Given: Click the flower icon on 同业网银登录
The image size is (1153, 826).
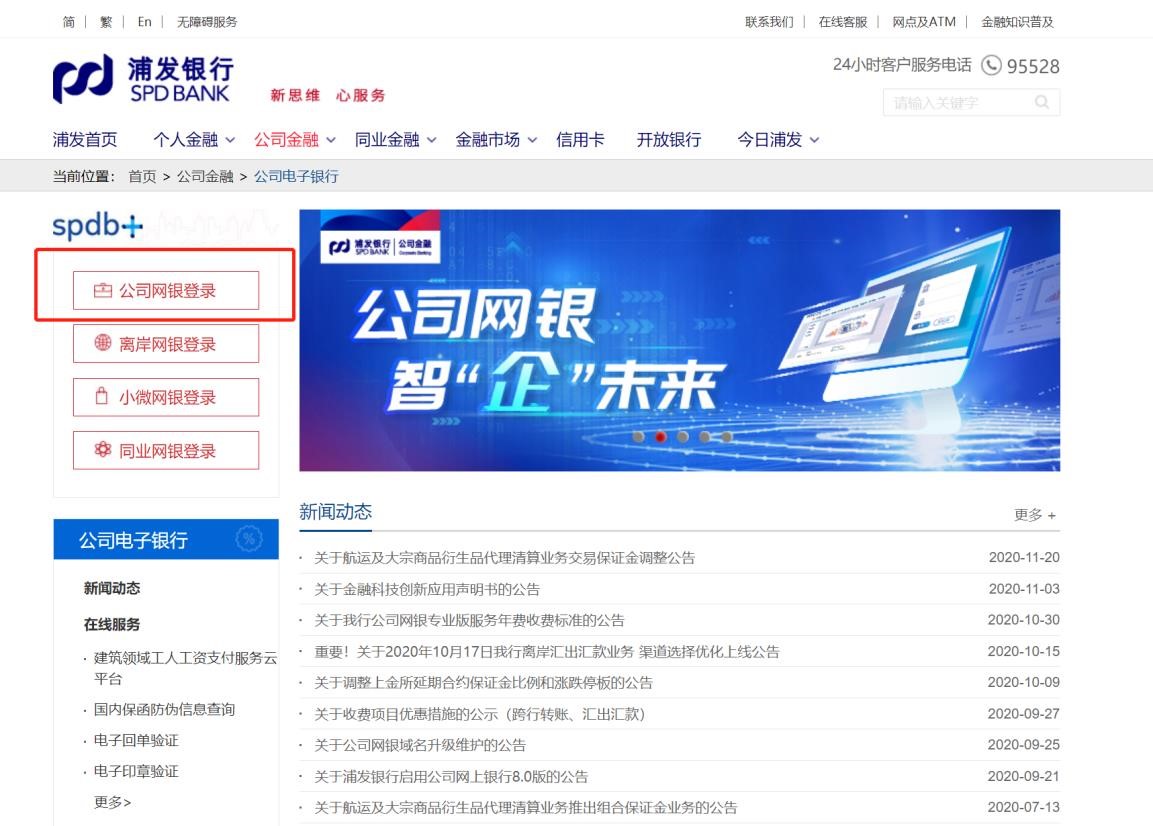Looking at the screenshot, I should click(x=103, y=449).
